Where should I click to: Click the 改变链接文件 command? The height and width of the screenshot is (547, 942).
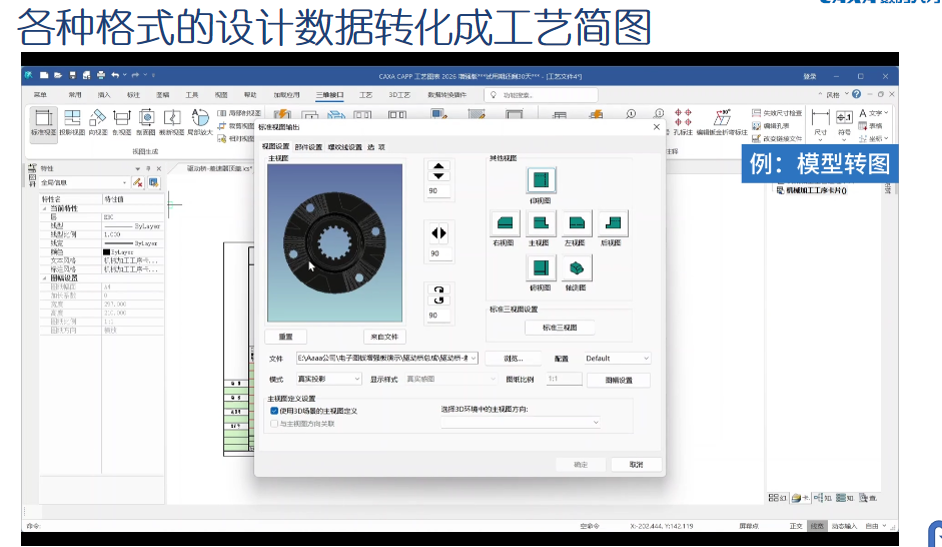tap(777, 139)
